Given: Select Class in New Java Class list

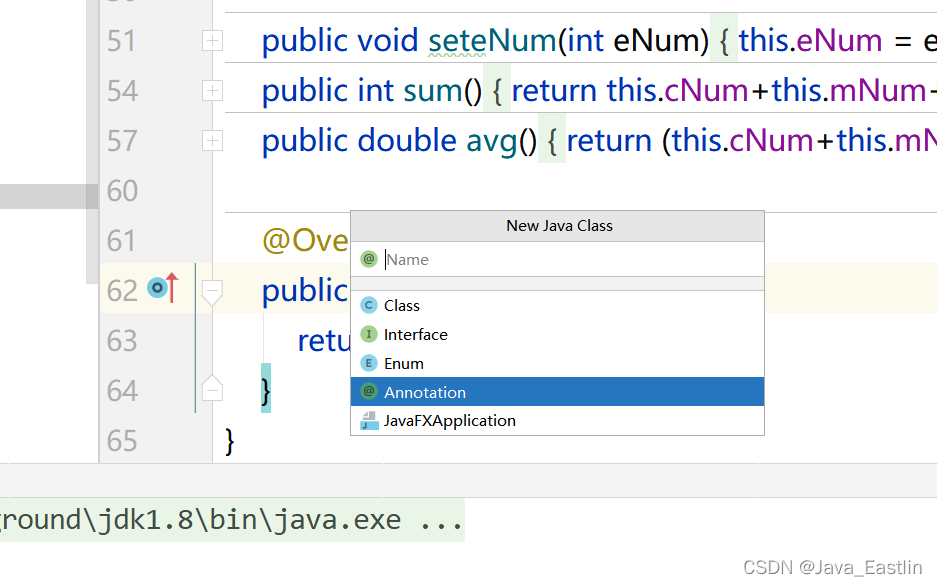Looking at the screenshot, I should 557,305.
